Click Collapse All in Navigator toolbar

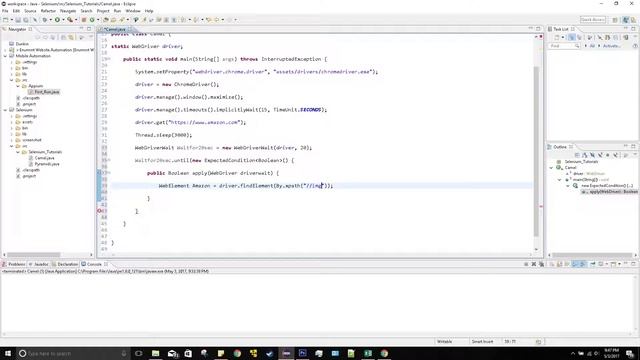tap(64, 37)
